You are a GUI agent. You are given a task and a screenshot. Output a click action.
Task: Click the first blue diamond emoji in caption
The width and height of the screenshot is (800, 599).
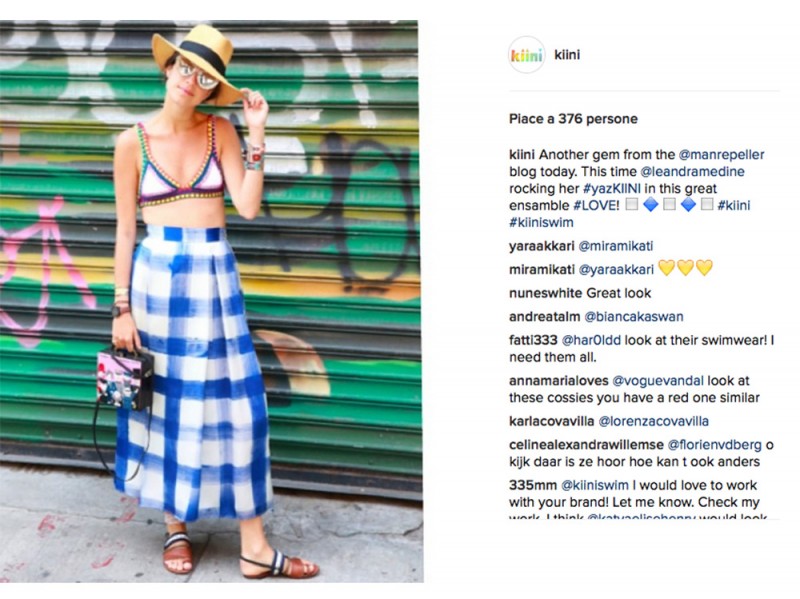(x=651, y=205)
